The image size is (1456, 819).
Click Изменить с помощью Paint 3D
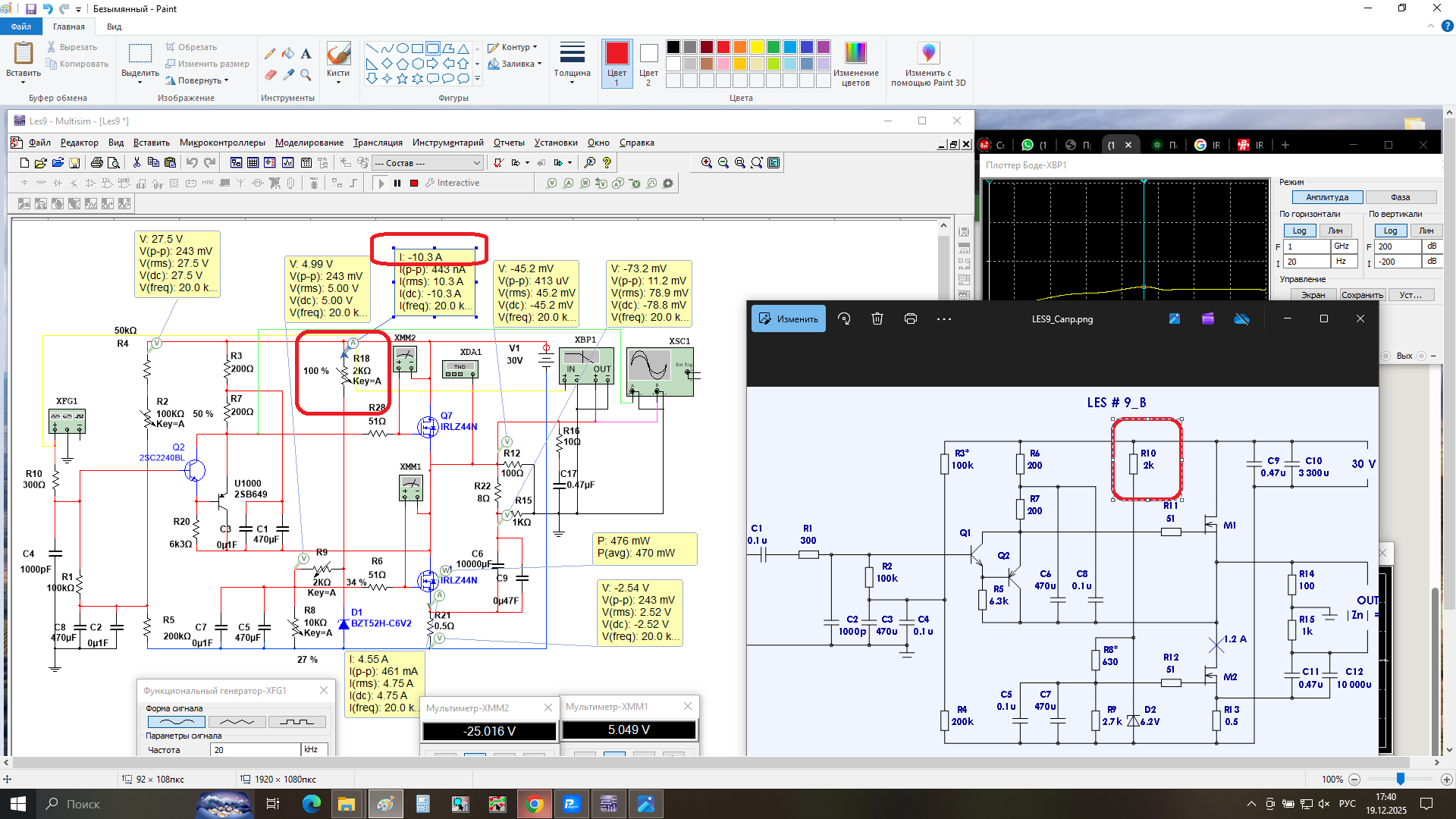928,64
